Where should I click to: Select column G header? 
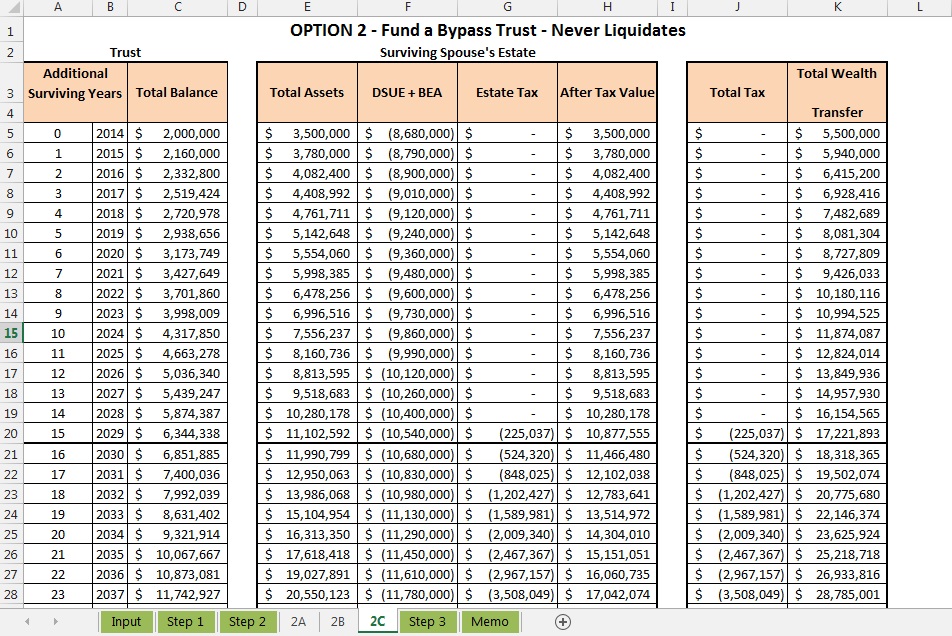pos(507,8)
